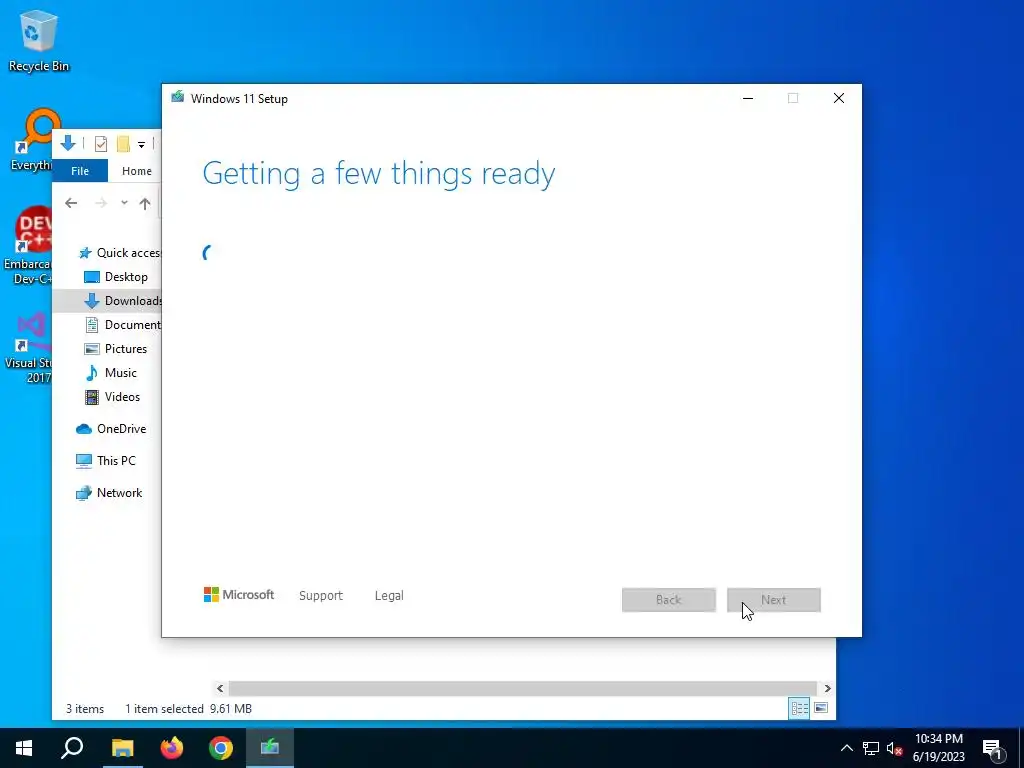Screen dimensions: 1024x768
Task: Select Videos in the navigation pane
Action: (112, 397)
